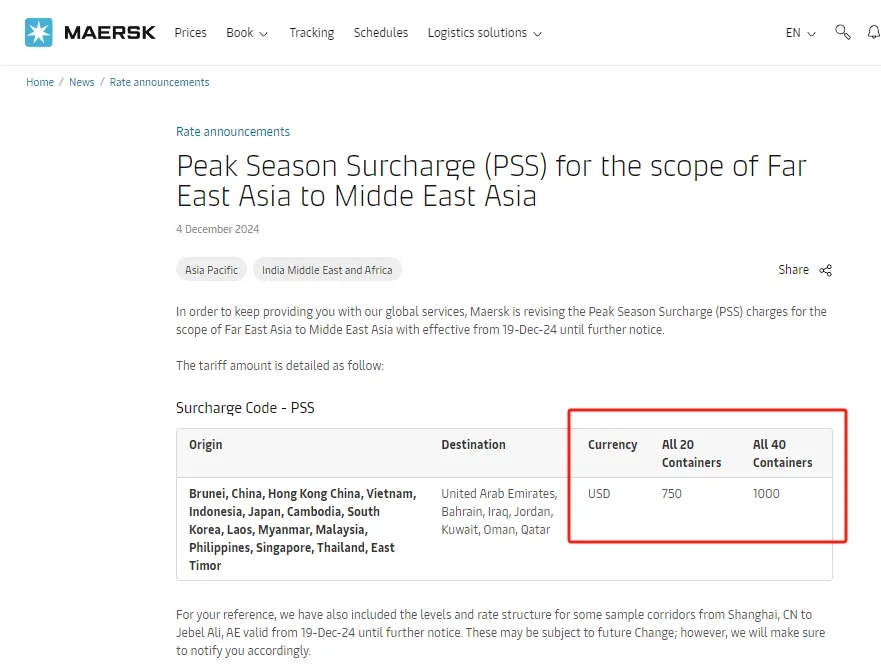
Task: Open Rate announcements breadcrumb link
Action: 160,82
